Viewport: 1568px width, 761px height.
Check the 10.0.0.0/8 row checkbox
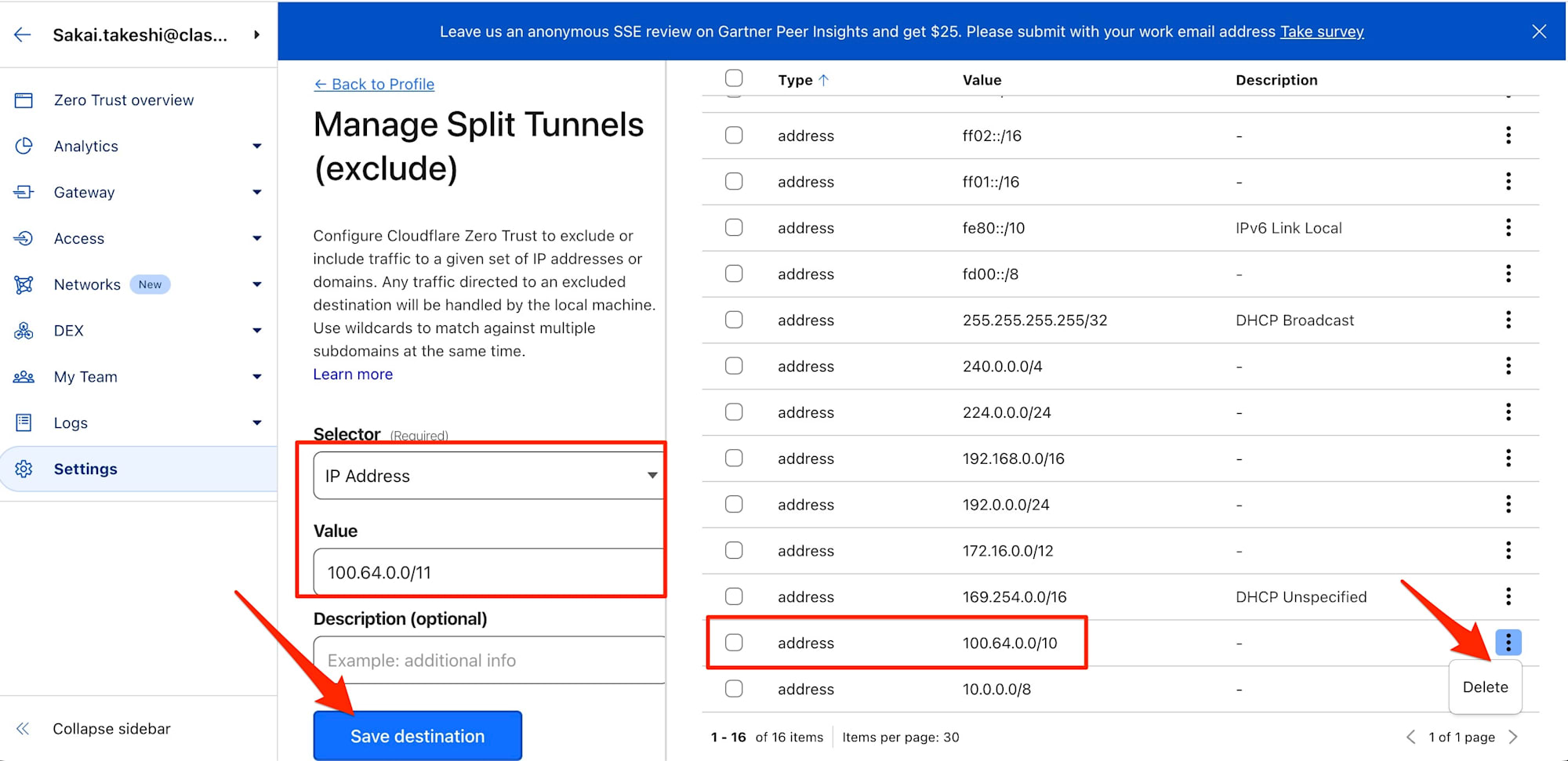coord(734,689)
